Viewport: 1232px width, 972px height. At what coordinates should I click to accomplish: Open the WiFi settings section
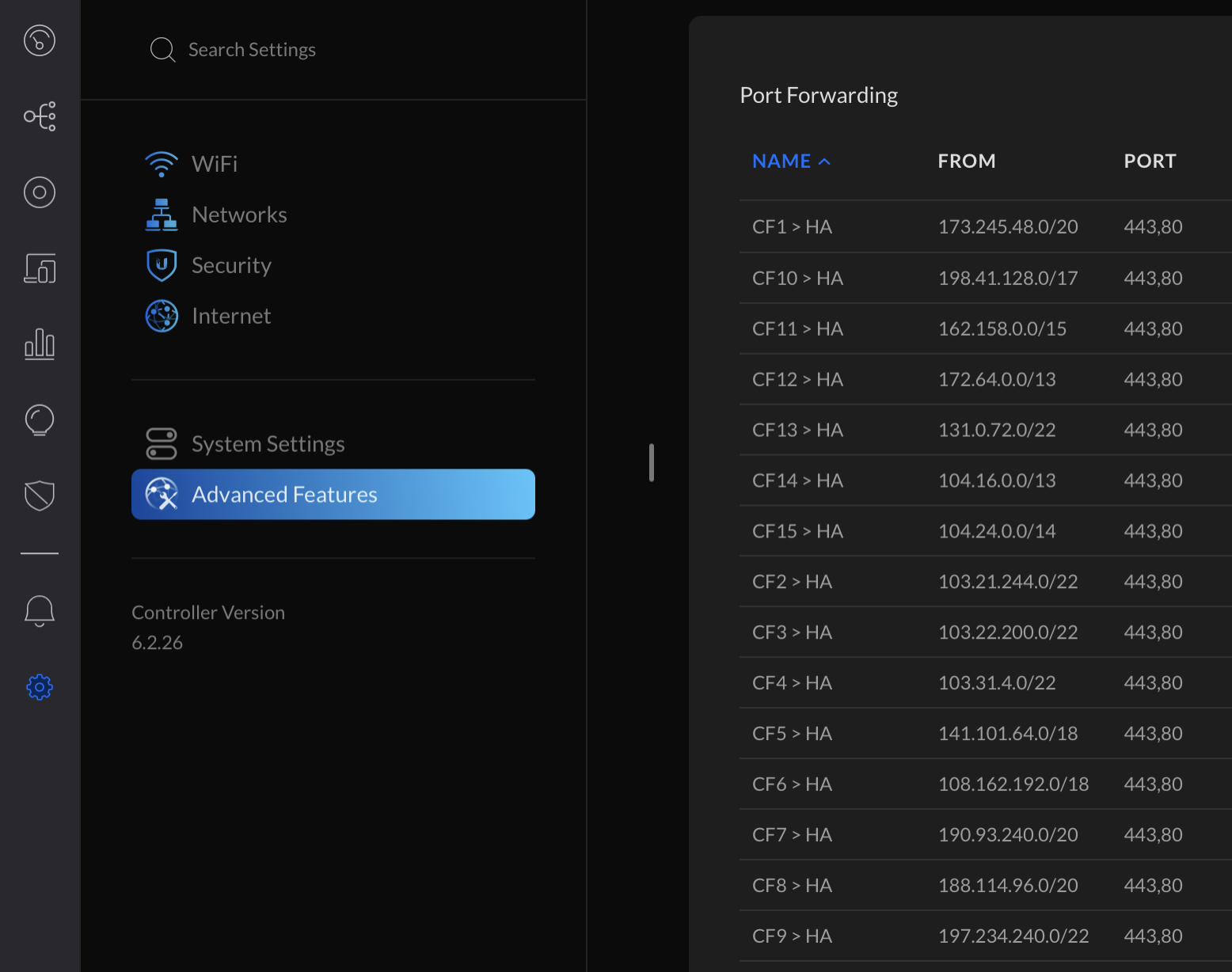coord(214,164)
